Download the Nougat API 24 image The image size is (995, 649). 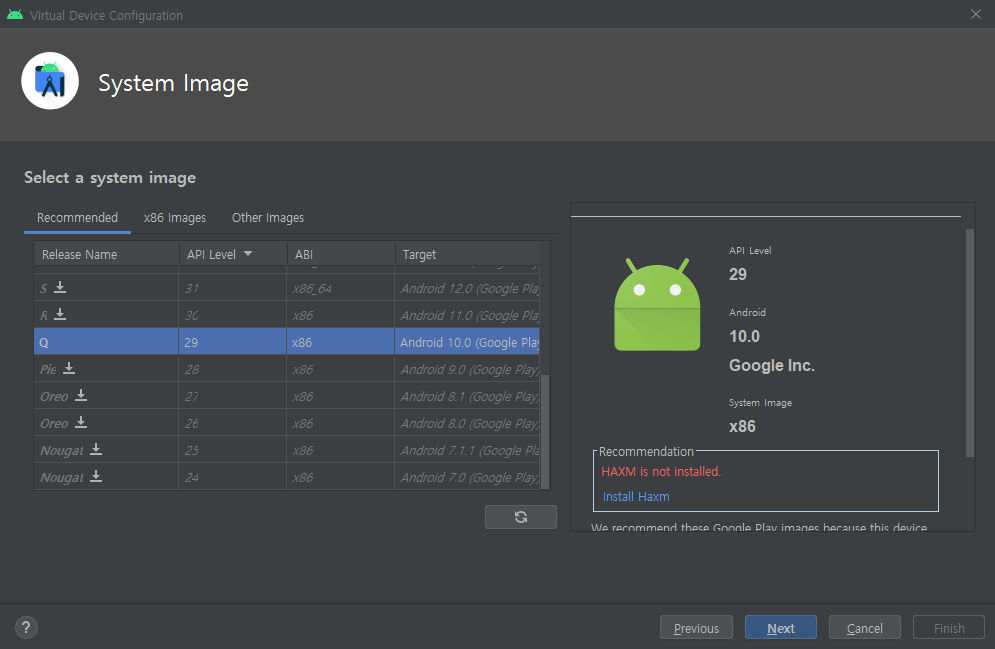tap(96, 476)
